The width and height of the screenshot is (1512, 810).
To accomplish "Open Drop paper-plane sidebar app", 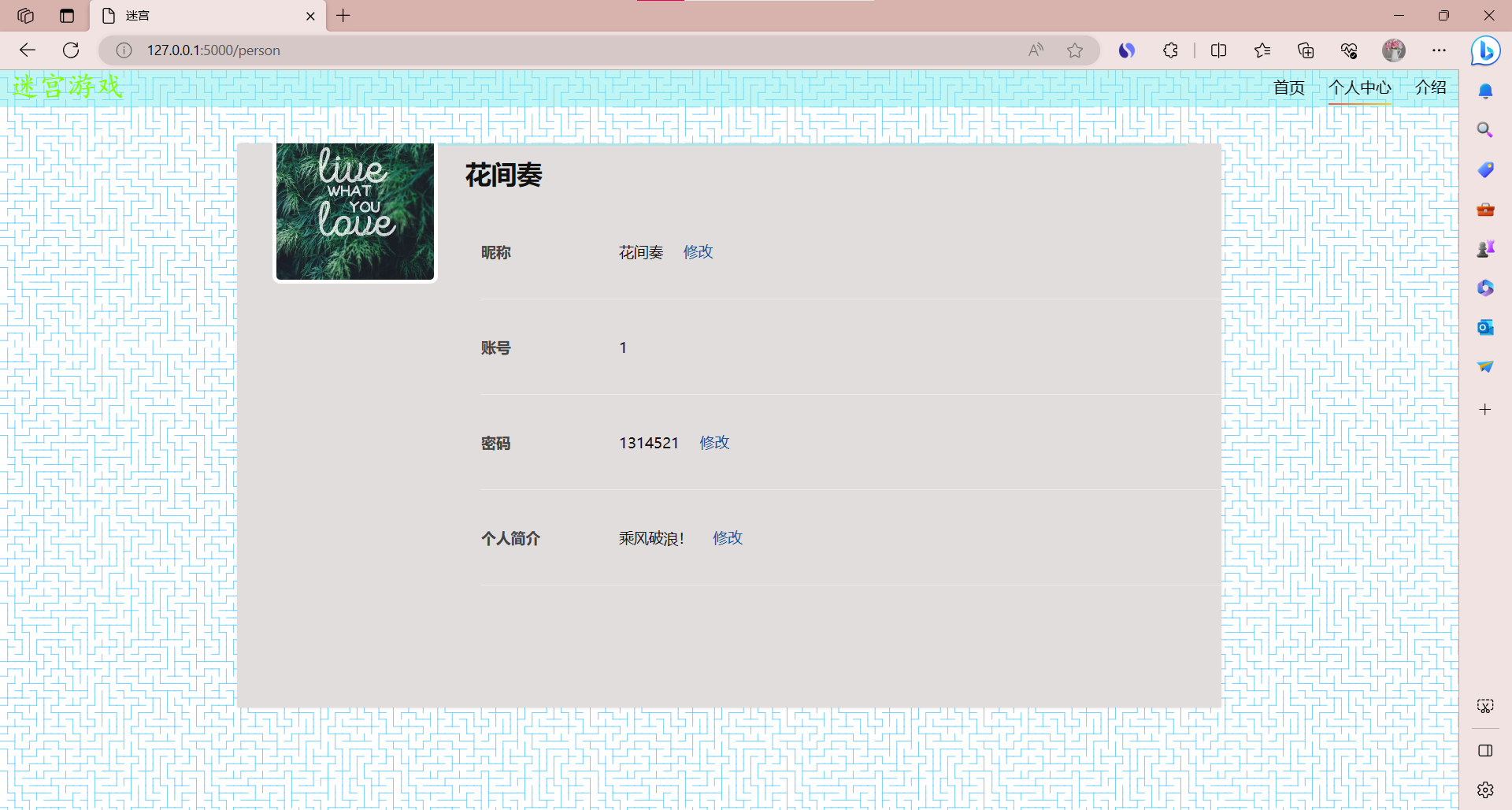I will (1485, 366).
